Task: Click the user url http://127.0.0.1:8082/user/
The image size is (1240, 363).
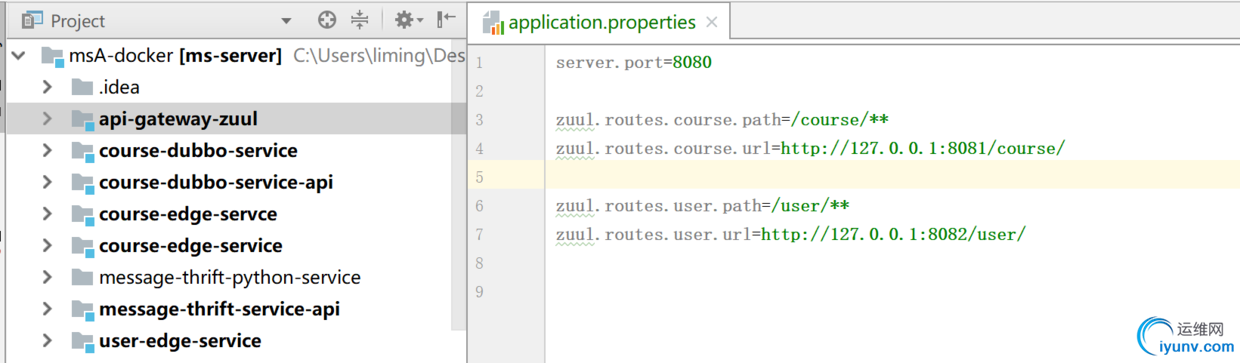Action: [894, 234]
